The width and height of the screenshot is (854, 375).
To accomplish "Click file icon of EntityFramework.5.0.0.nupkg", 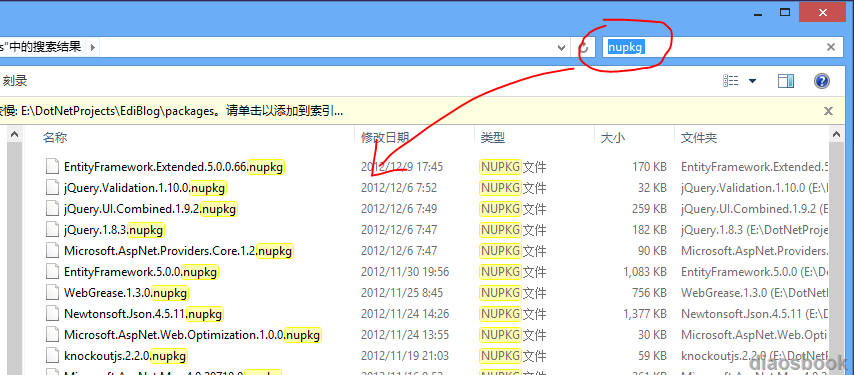I will click(52, 272).
